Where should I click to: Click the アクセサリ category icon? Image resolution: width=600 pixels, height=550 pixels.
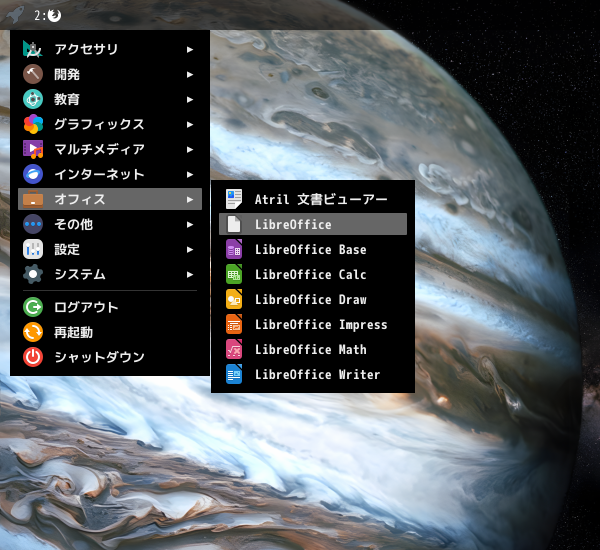point(33,49)
